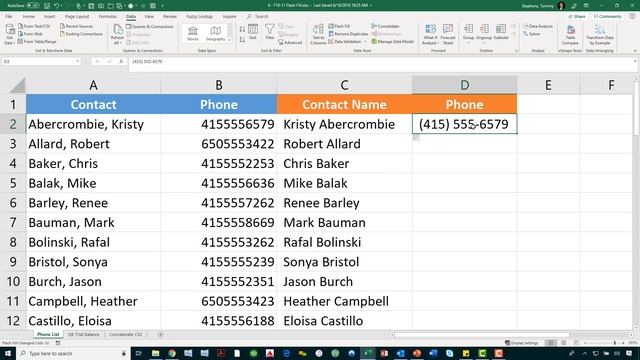Click the Subtotal tool
Image resolution: width=640 pixels, height=360 pixels.
(501, 32)
